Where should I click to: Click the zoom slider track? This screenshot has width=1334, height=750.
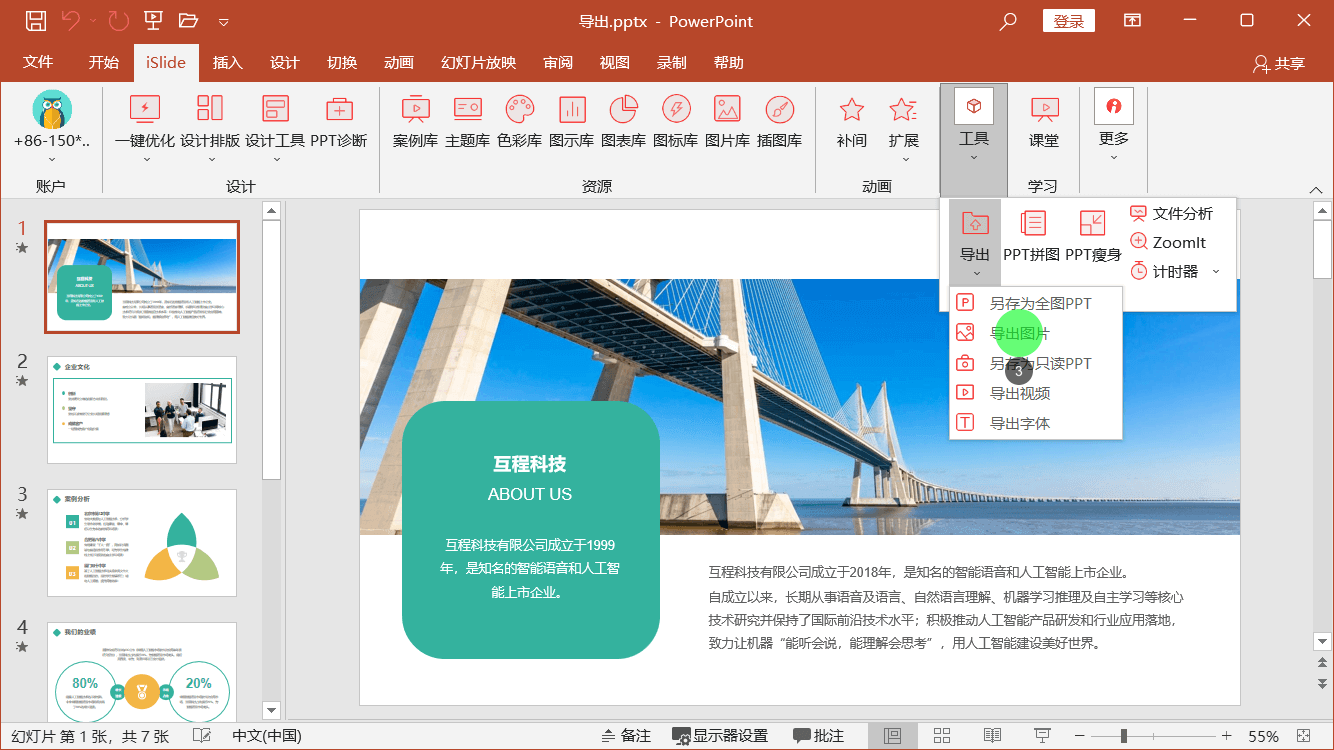click(1152, 736)
